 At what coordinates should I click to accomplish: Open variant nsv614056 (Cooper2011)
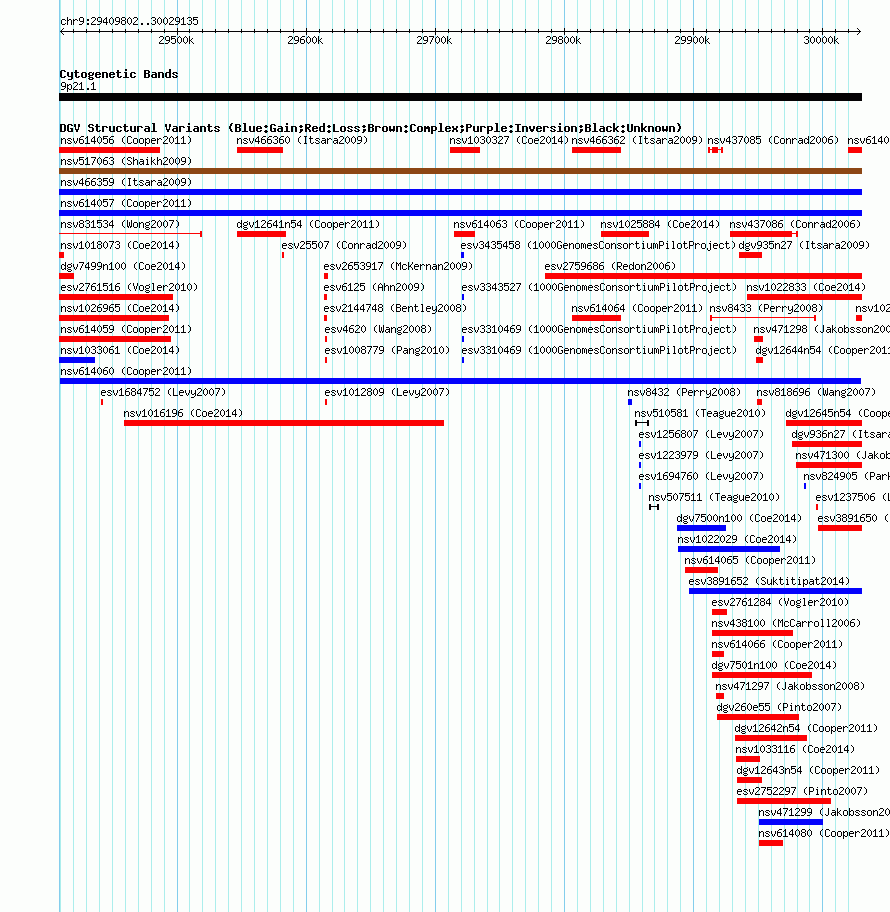[126, 140]
